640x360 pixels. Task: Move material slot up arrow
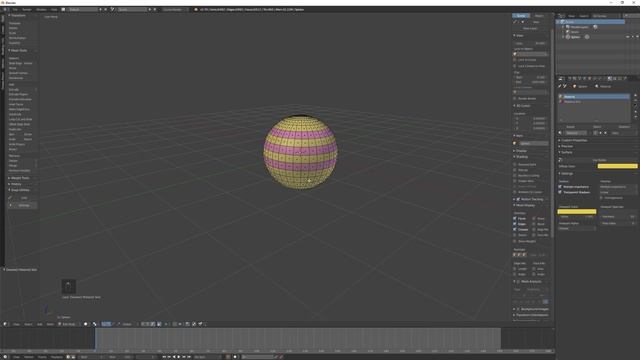(636, 111)
